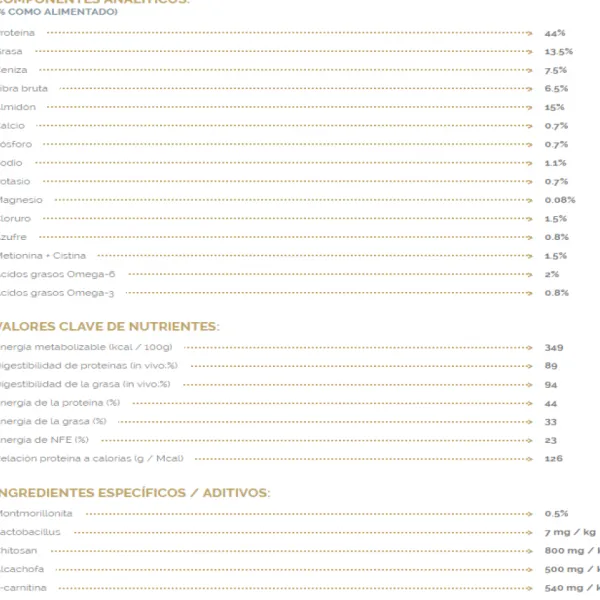This screenshot has width=600, height=600.
Task: Click the Valores clave de nutrientes heading
Action: click(x=109, y=326)
